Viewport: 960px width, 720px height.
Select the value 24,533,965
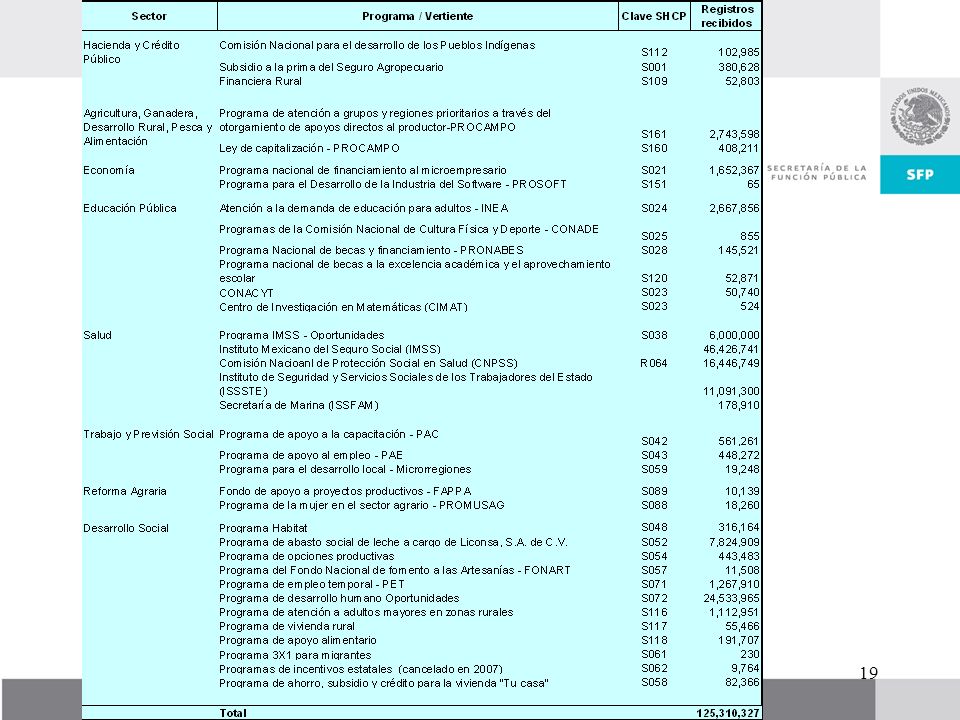point(732,598)
